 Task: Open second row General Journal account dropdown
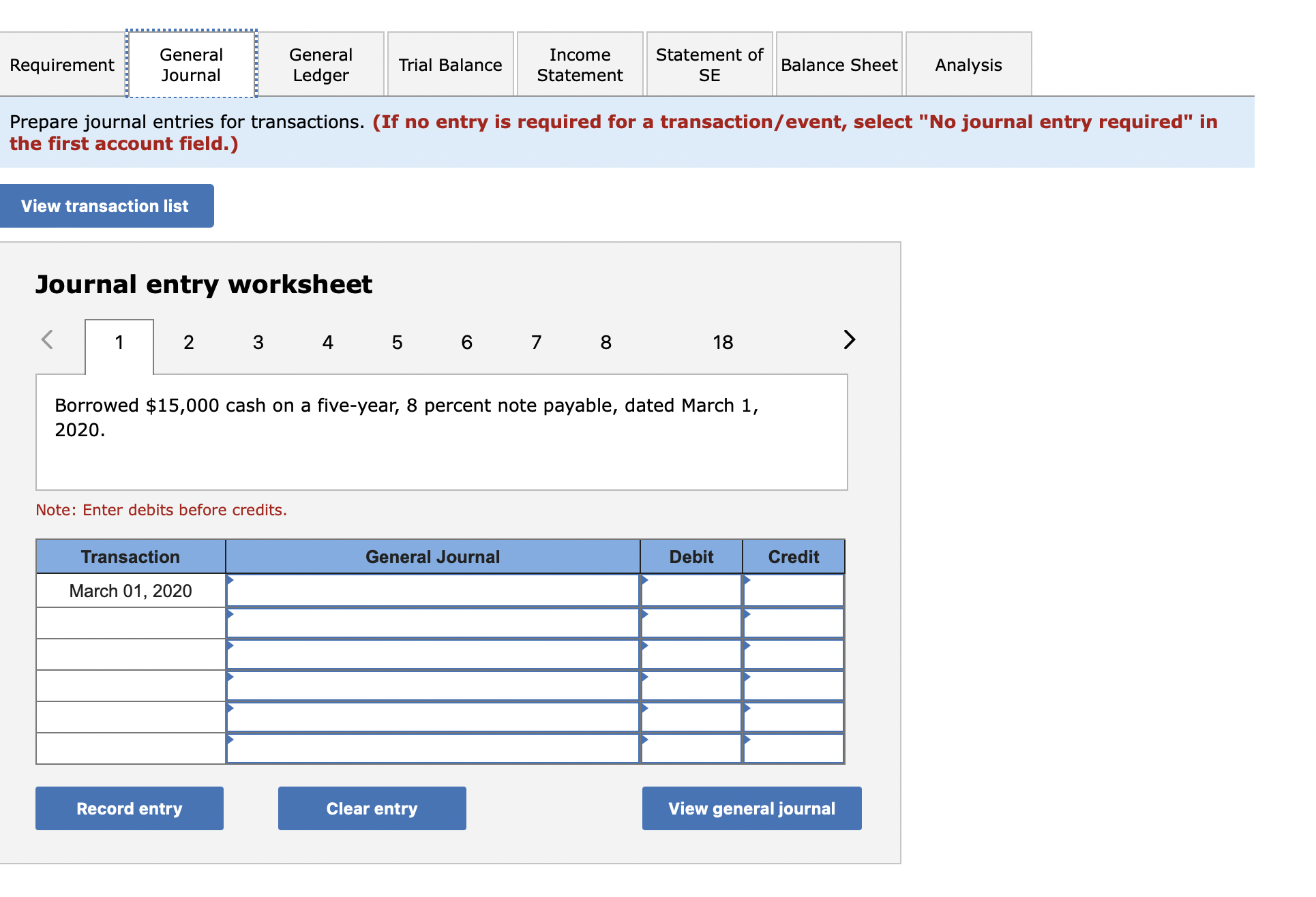pyautogui.click(x=433, y=623)
